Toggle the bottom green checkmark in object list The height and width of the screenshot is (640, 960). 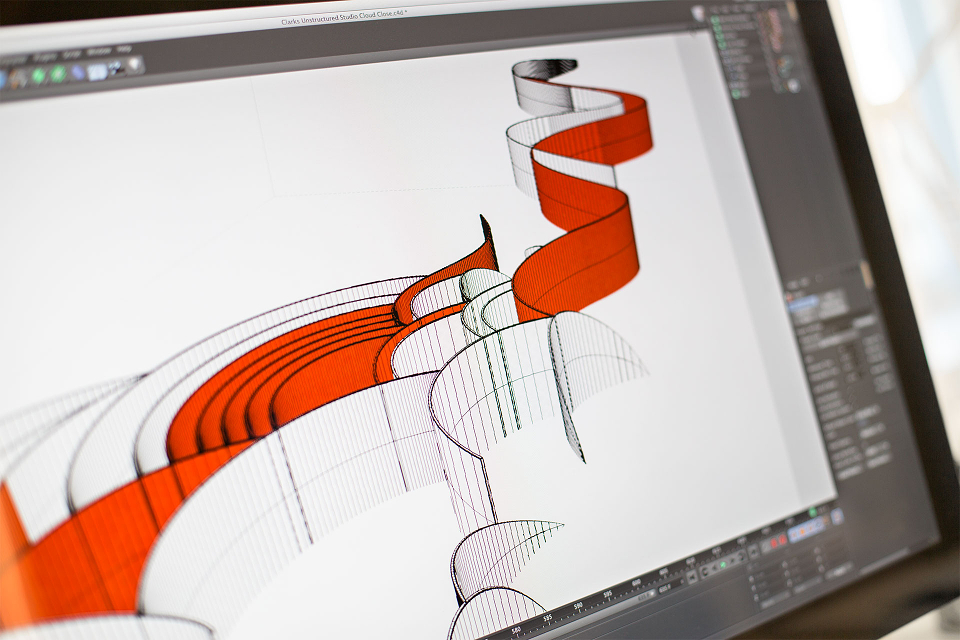(735, 93)
